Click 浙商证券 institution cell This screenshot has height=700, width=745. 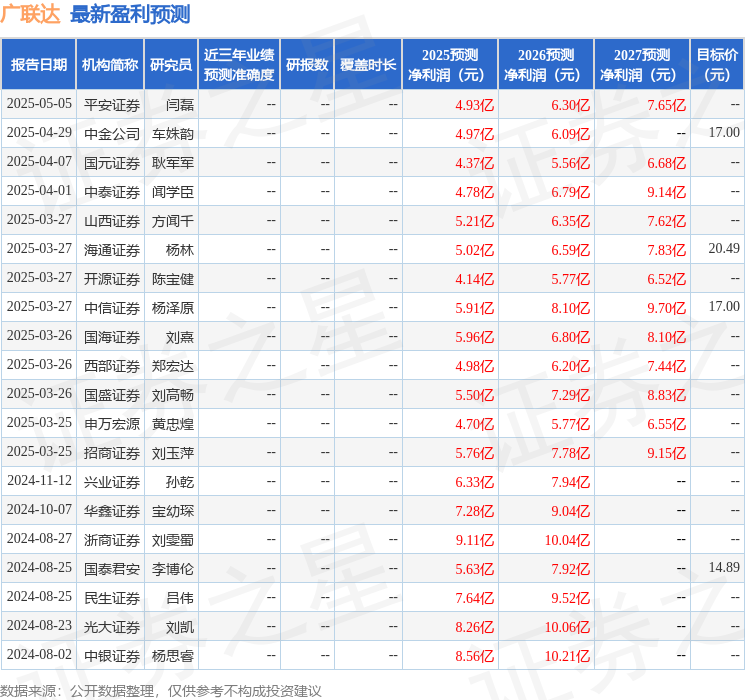pos(112,540)
